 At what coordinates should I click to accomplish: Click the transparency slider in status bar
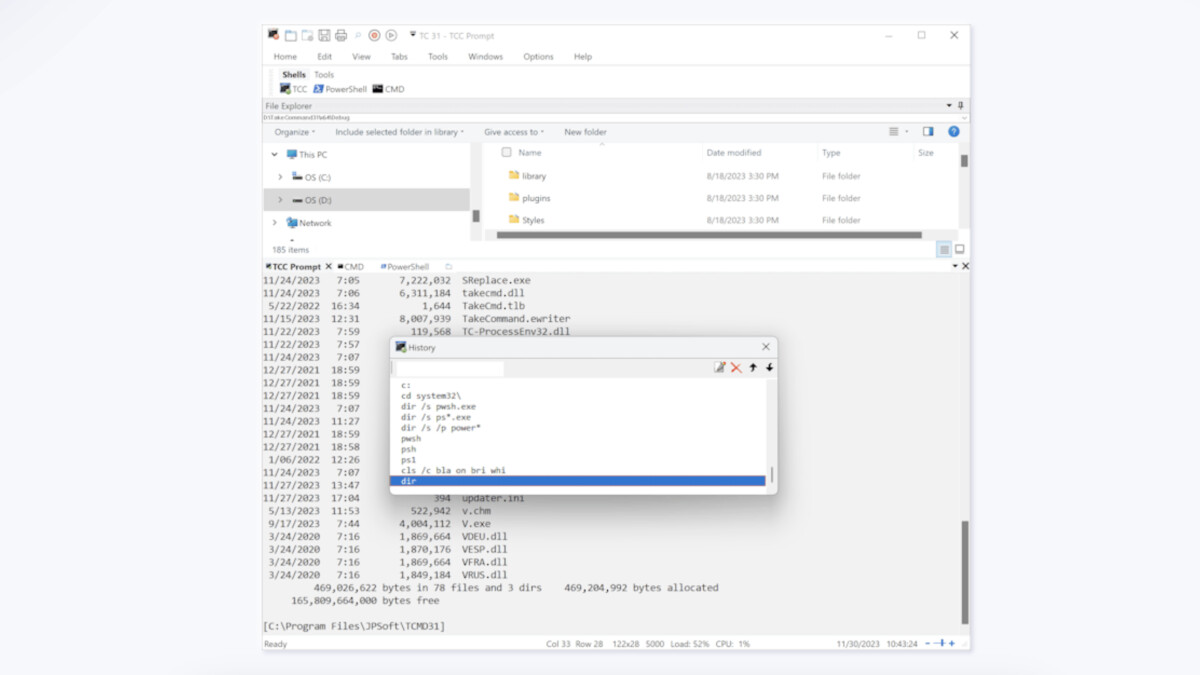pyautogui.click(x=942, y=644)
